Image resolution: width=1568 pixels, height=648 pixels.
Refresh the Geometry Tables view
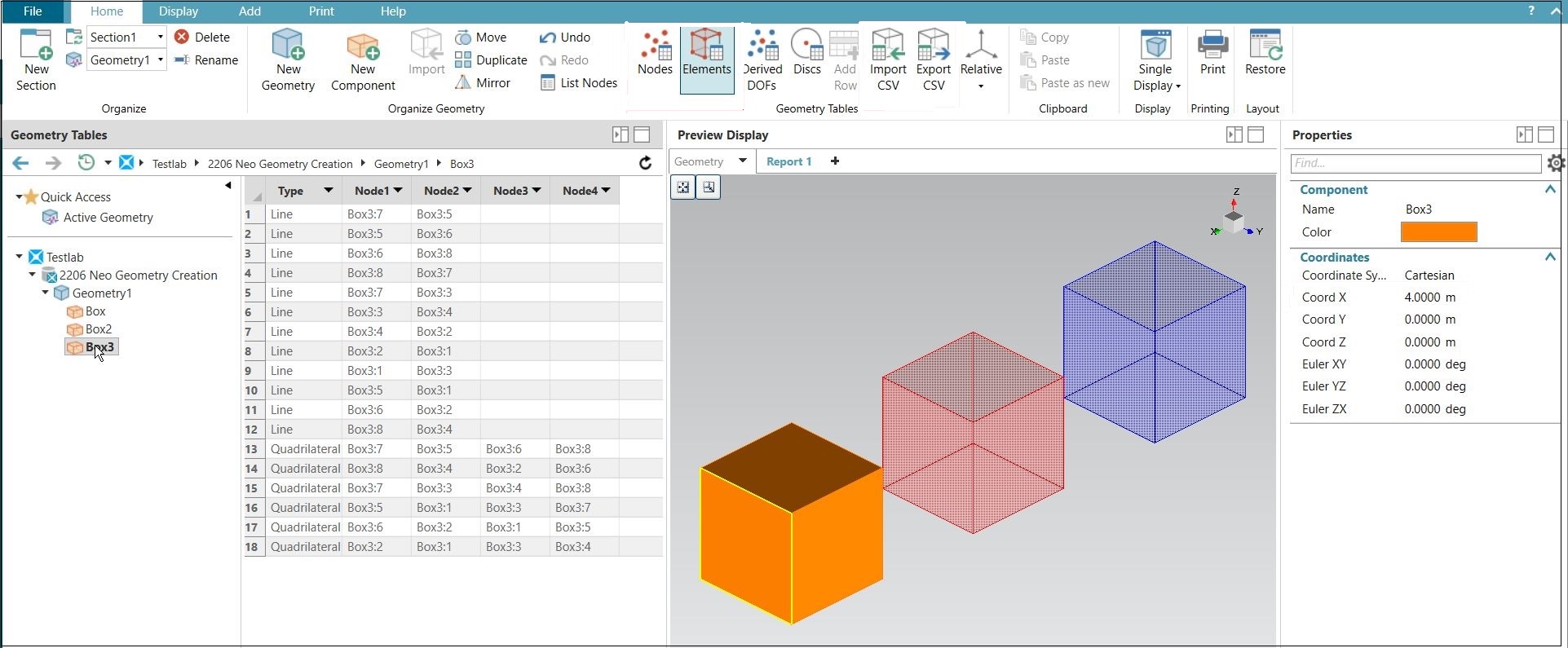click(645, 163)
